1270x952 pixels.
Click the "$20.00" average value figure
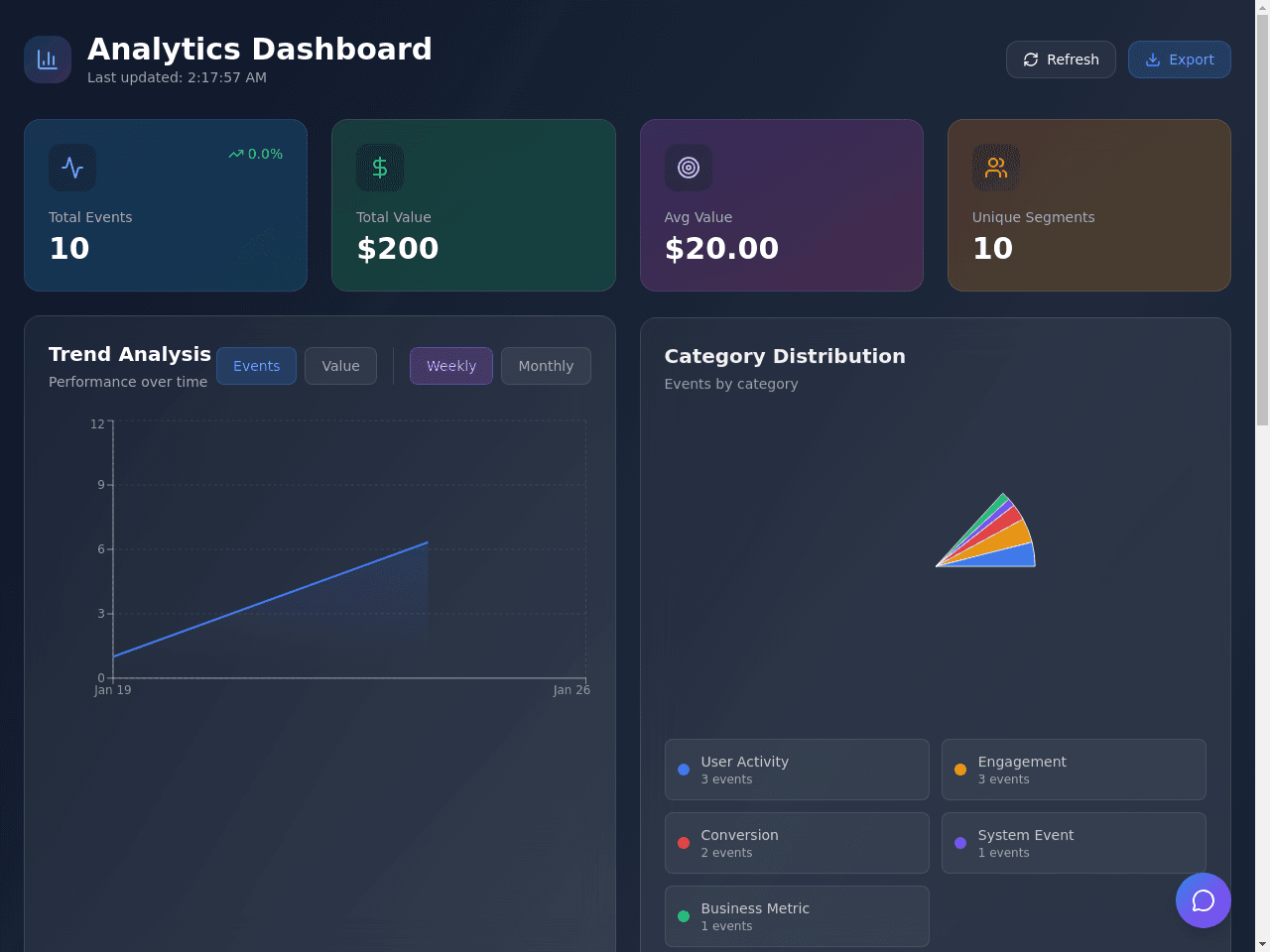tap(721, 248)
